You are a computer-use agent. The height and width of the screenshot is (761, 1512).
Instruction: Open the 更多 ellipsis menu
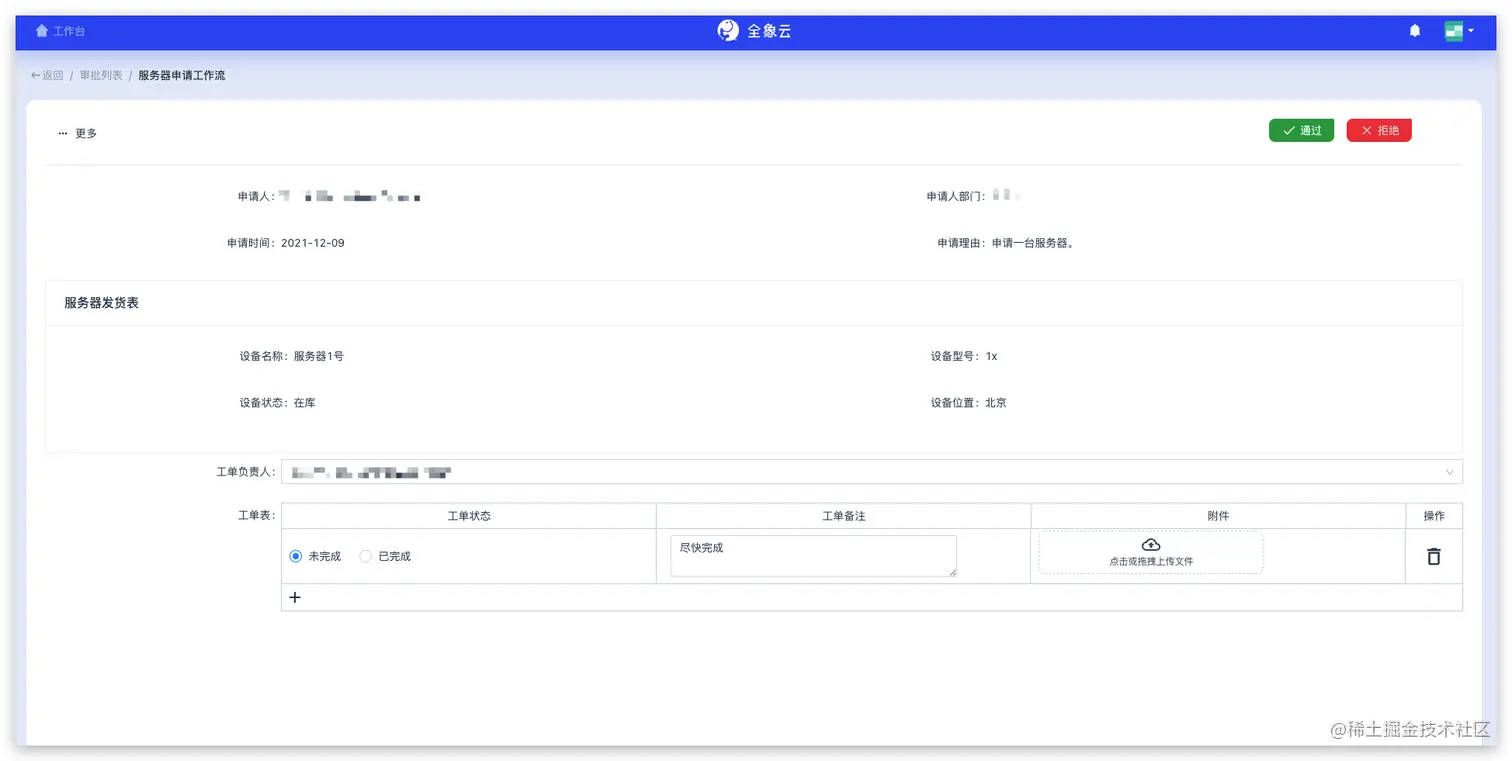(x=77, y=133)
